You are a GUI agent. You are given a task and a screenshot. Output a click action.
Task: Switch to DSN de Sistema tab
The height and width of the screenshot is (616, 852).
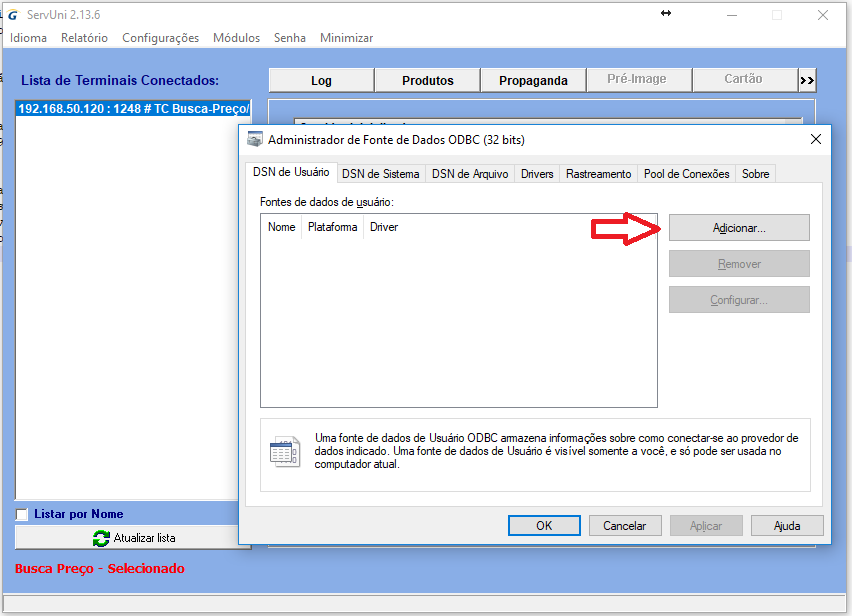[x=380, y=174]
